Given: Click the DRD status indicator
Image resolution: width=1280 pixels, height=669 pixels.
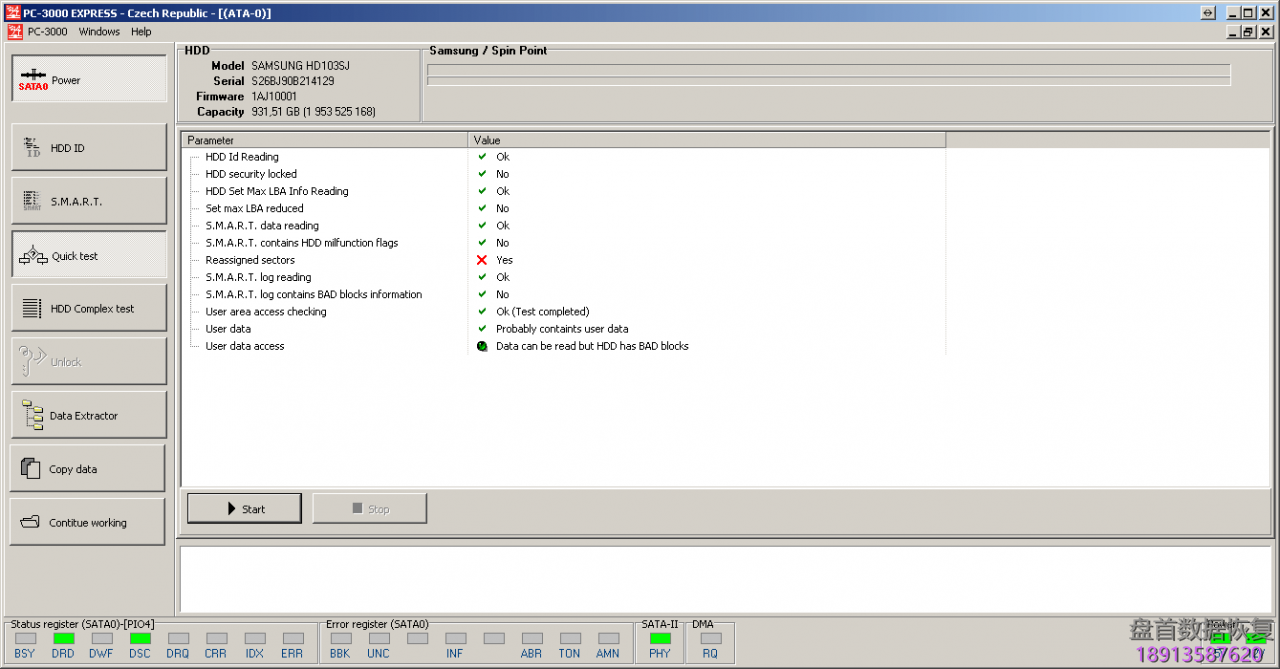Looking at the screenshot, I should point(63,639).
